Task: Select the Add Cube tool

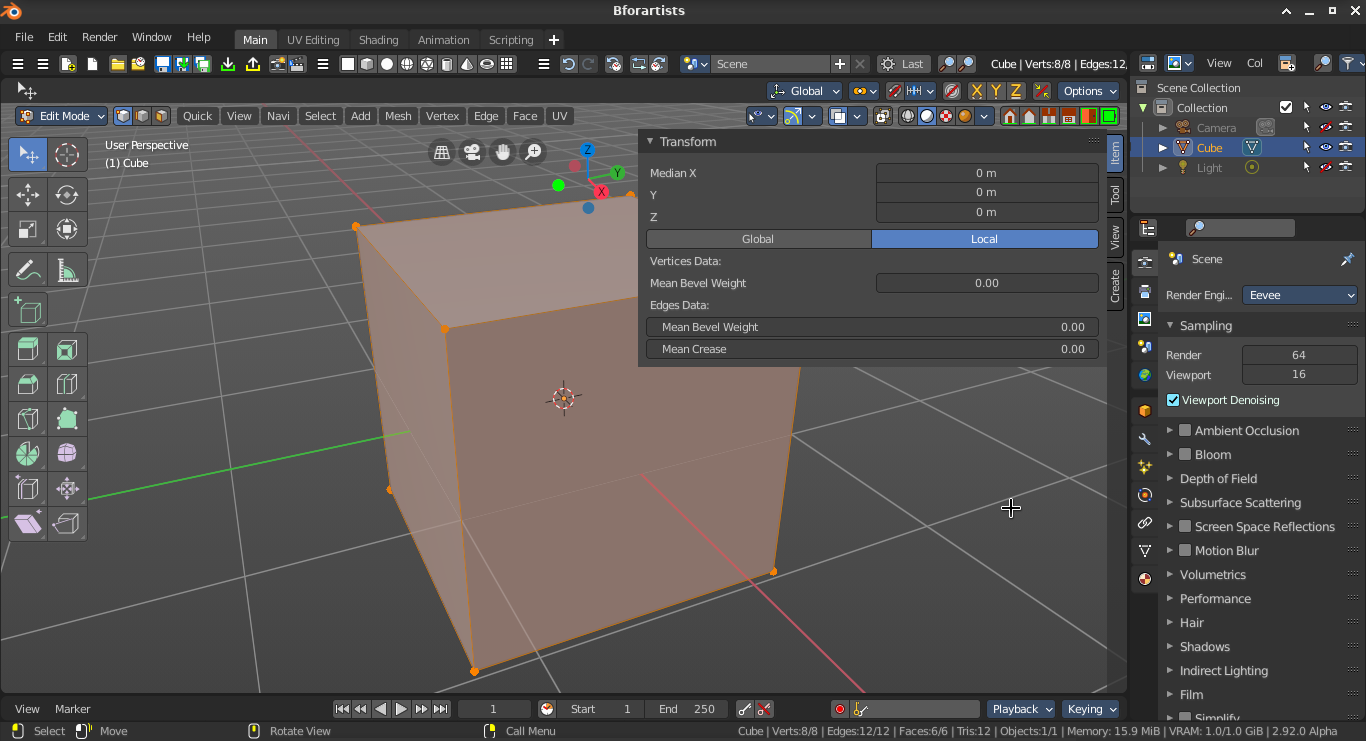Action: tap(28, 310)
